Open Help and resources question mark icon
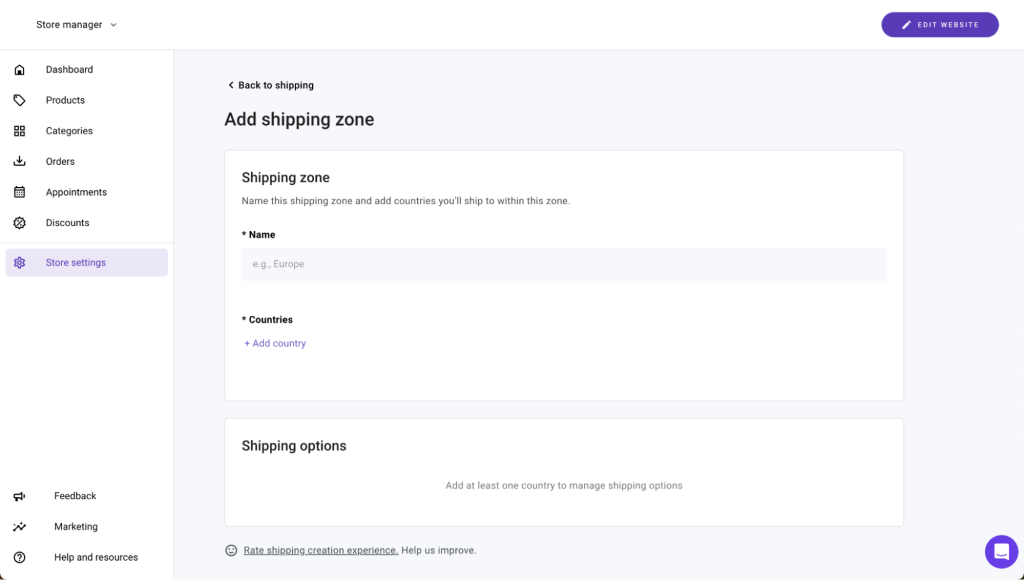 [x=20, y=557]
